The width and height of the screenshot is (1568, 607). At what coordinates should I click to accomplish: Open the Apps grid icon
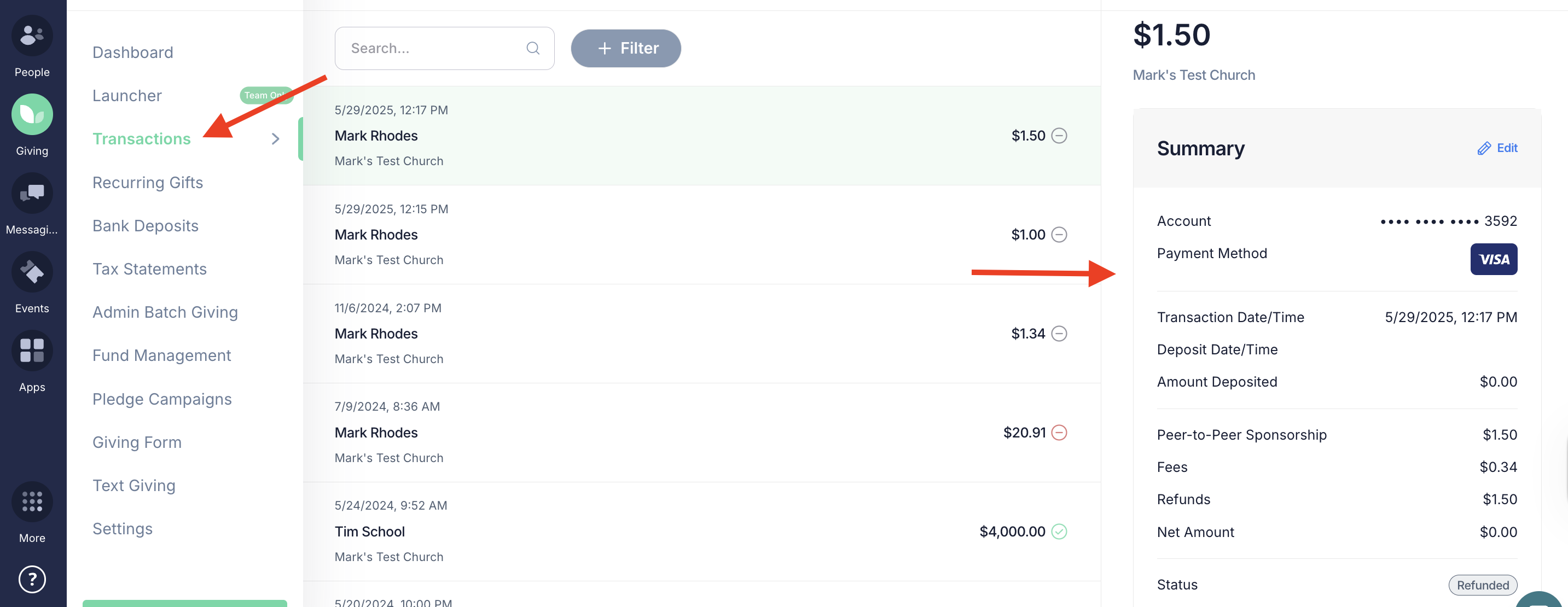[32, 351]
